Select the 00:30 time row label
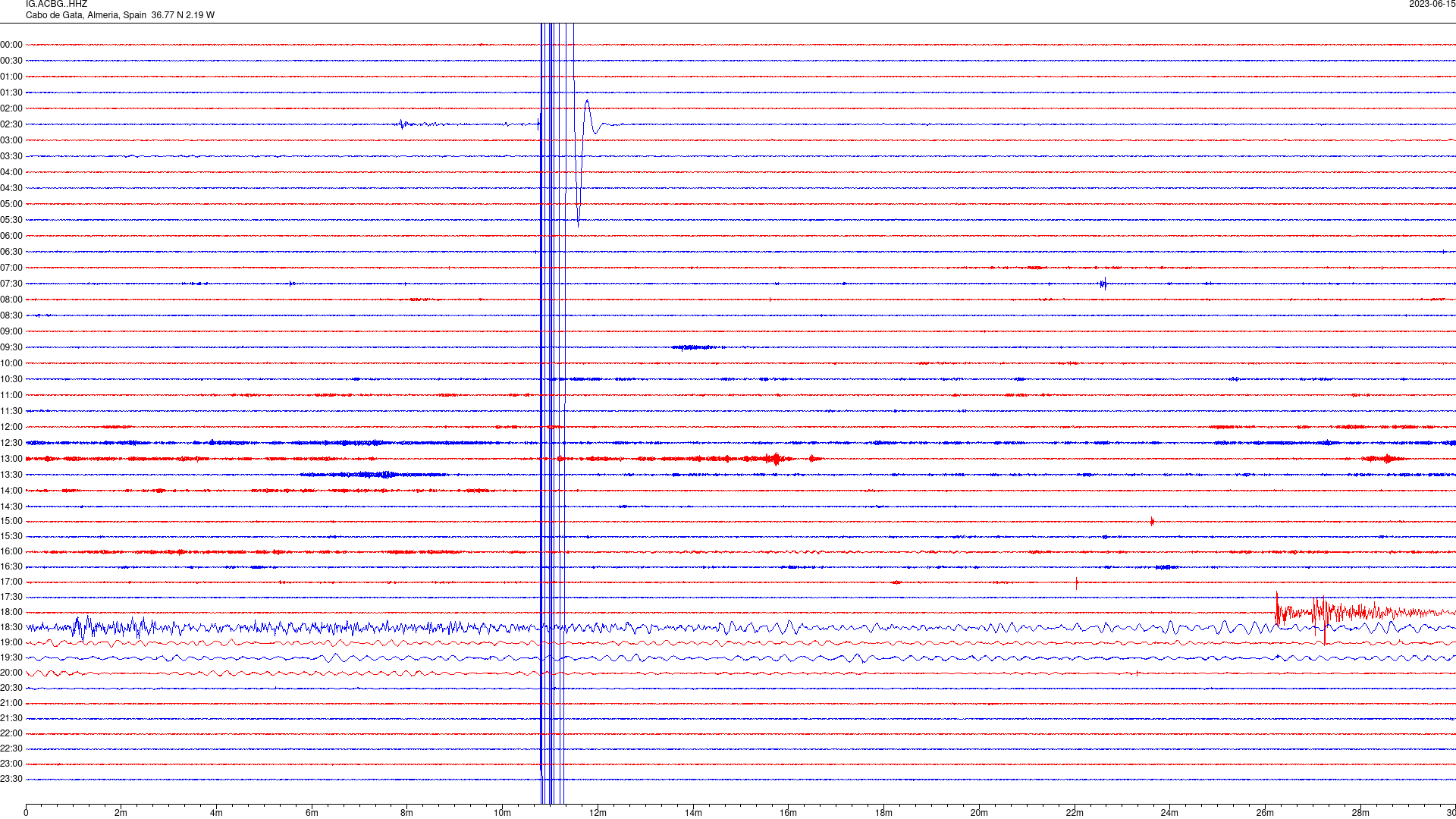Image resolution: width=1456 pixels, height=819 pixels. click(x=11, y=61)
